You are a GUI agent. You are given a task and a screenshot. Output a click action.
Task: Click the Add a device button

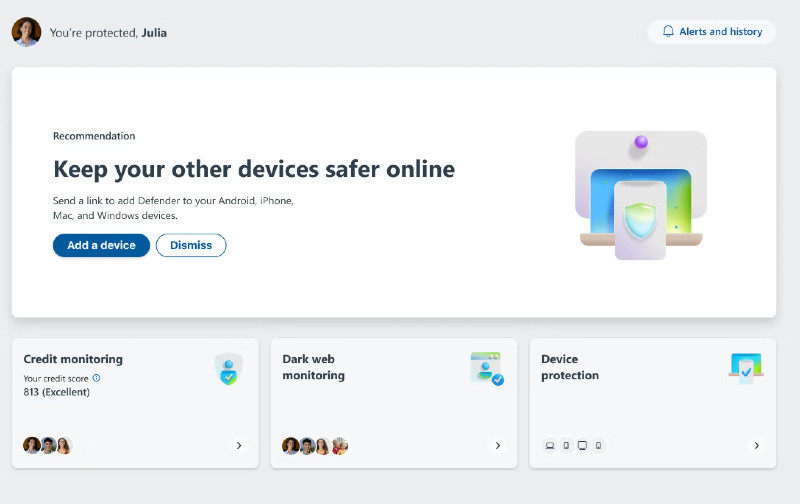101,245
